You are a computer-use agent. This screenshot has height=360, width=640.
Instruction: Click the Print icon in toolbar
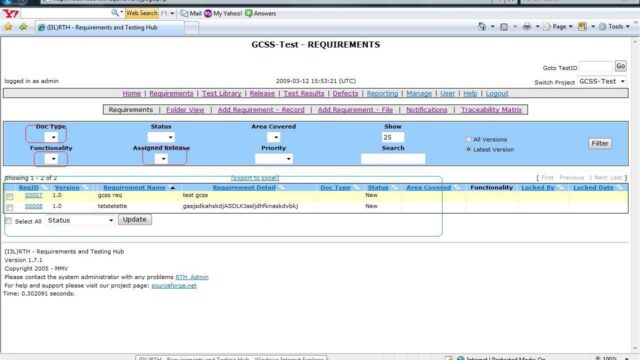527,27
